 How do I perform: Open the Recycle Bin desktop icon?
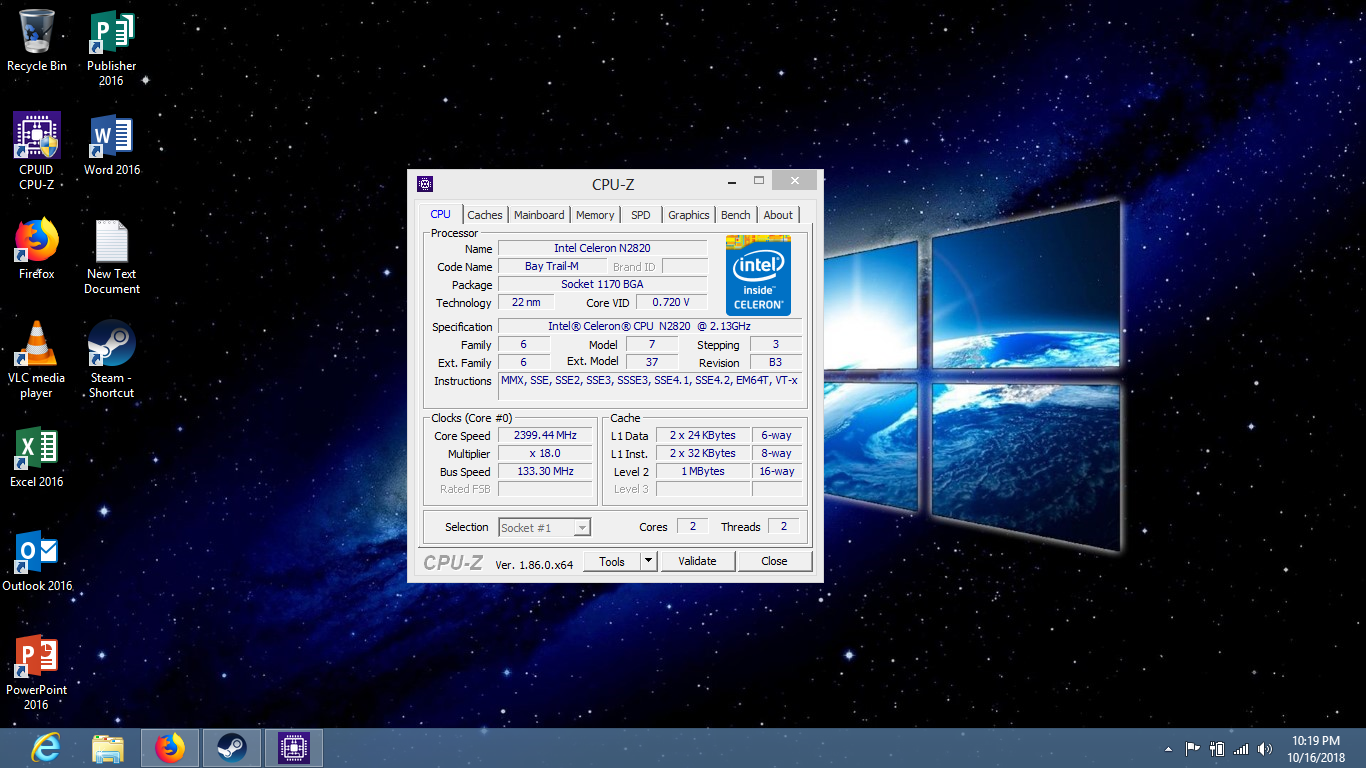(37, 40)
